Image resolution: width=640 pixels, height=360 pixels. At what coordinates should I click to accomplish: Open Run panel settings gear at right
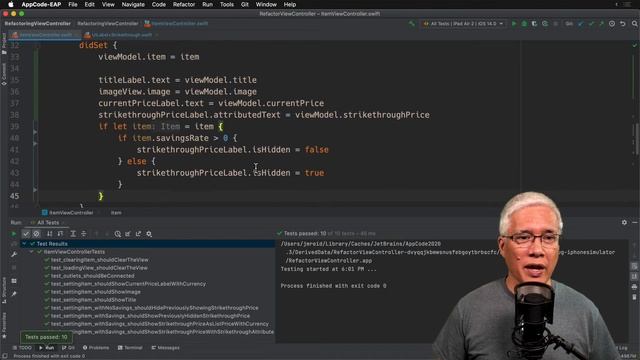click(624, 222)
